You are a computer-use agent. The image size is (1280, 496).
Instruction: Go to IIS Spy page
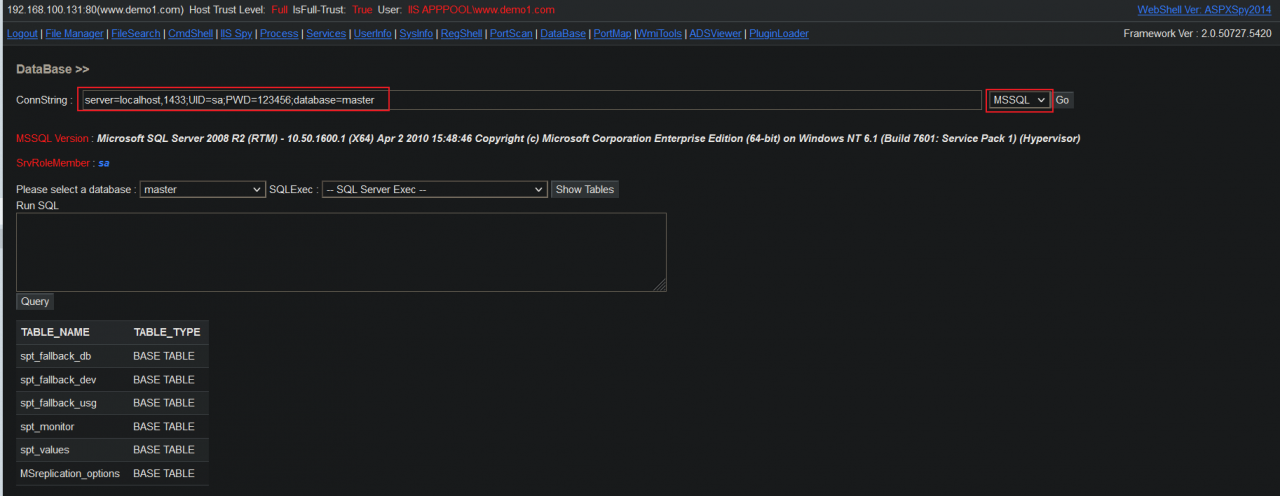[236, 33]
